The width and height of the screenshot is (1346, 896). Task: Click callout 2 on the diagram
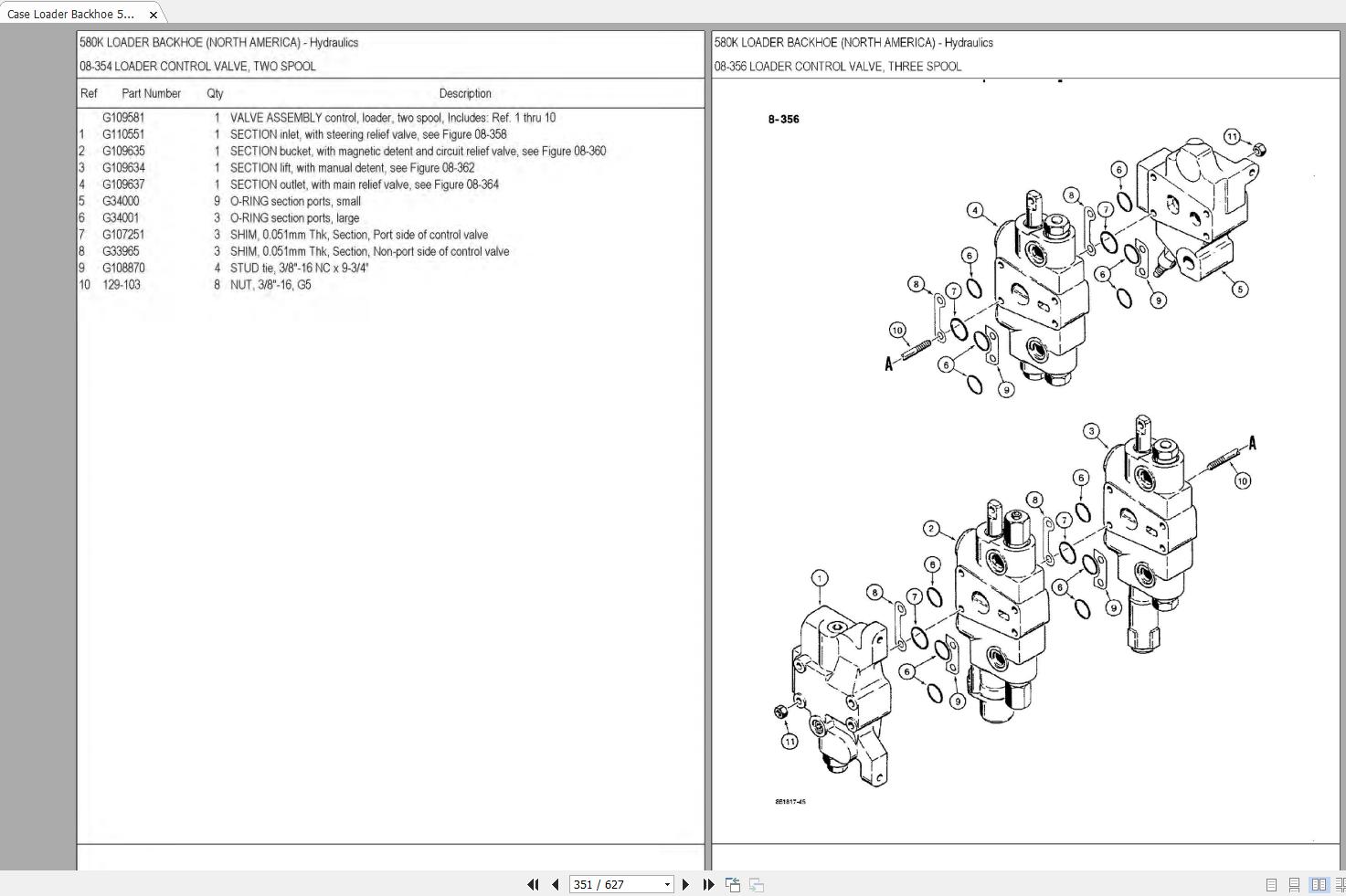pyautogui.click(x=931, y=529)
